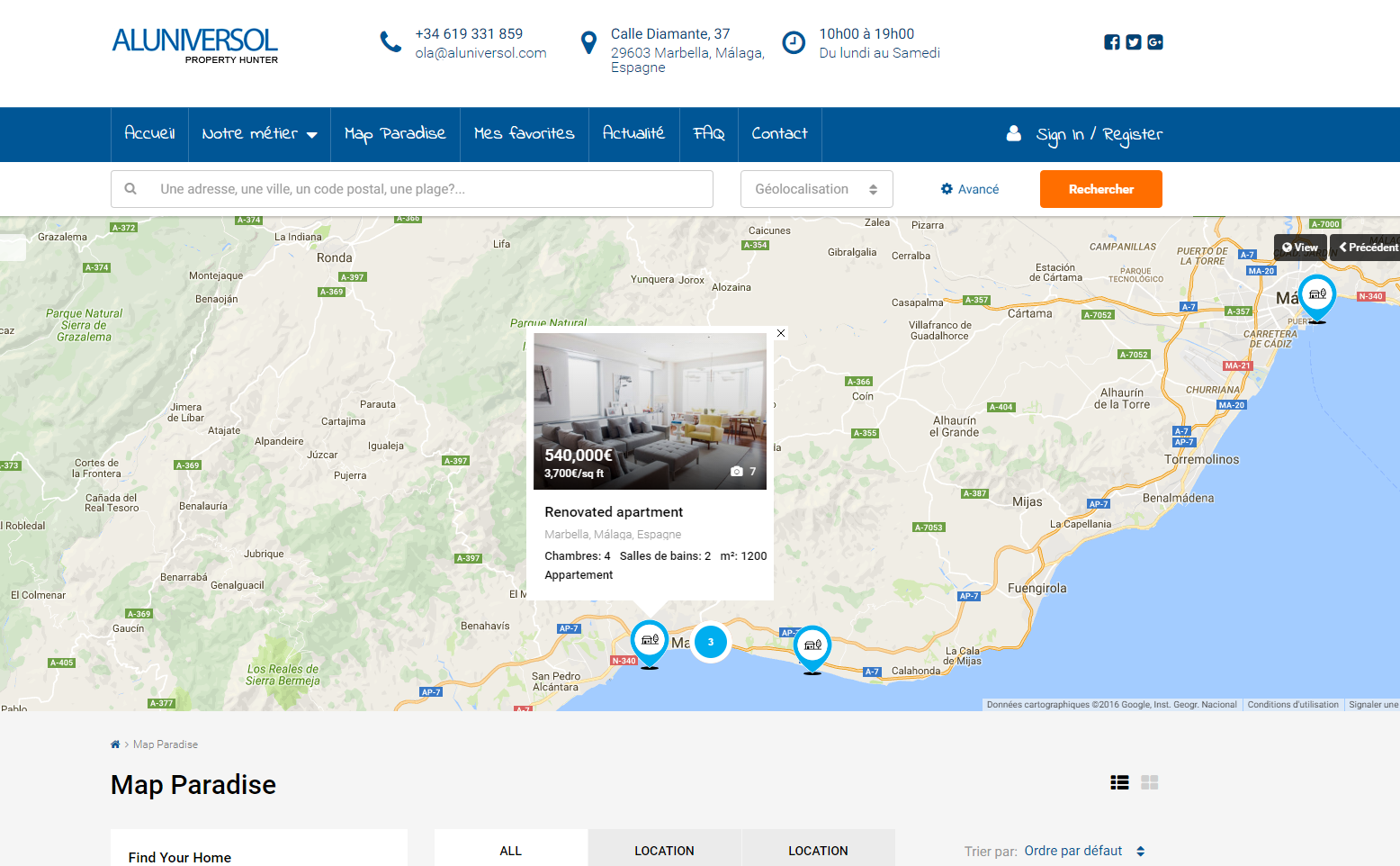Screen dimensions: 1400x866
Task: Click the orange Rechercher button
Action: (x=1100, y=189)
